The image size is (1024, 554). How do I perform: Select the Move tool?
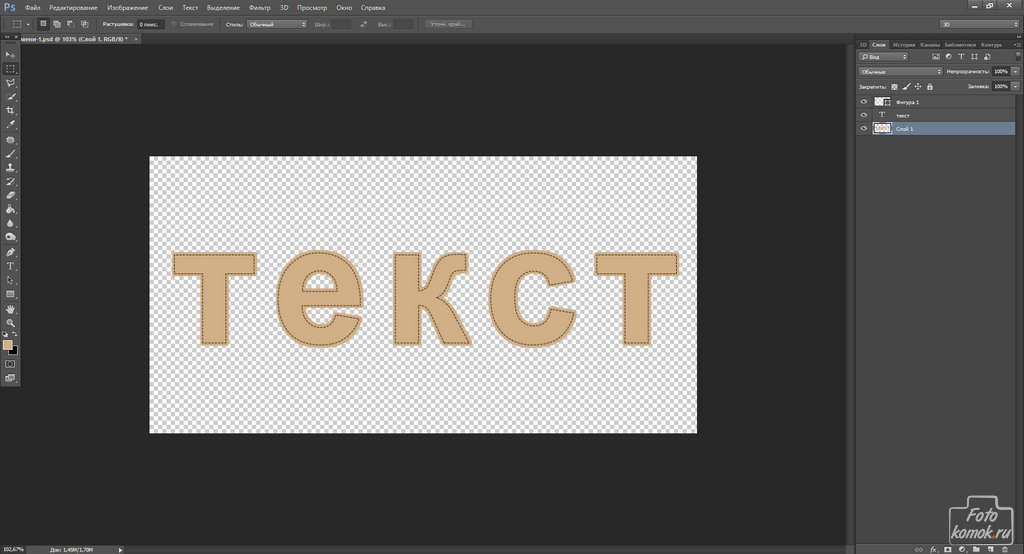point(10,54)
